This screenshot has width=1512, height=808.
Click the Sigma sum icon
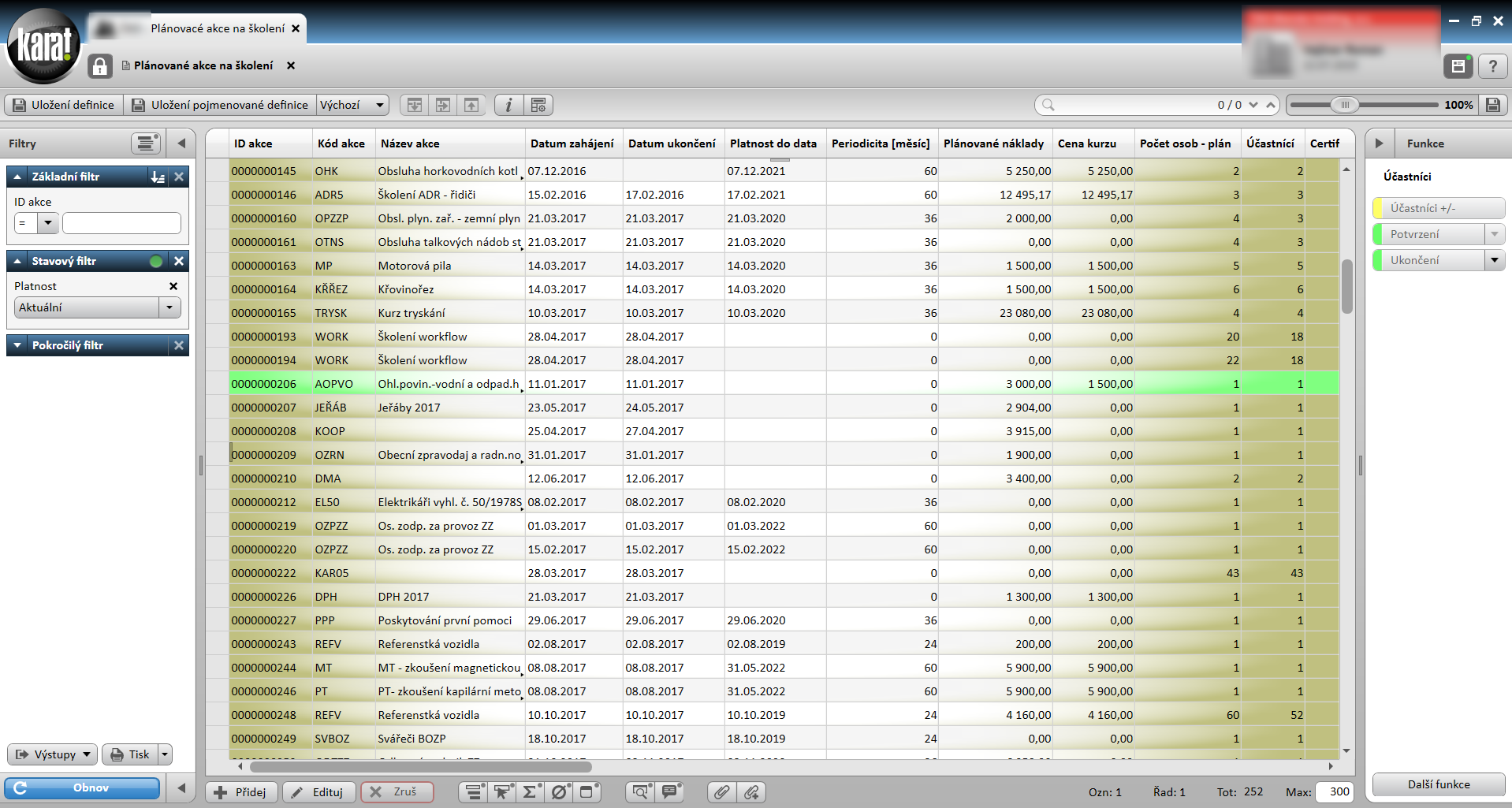tap(530, 792)
